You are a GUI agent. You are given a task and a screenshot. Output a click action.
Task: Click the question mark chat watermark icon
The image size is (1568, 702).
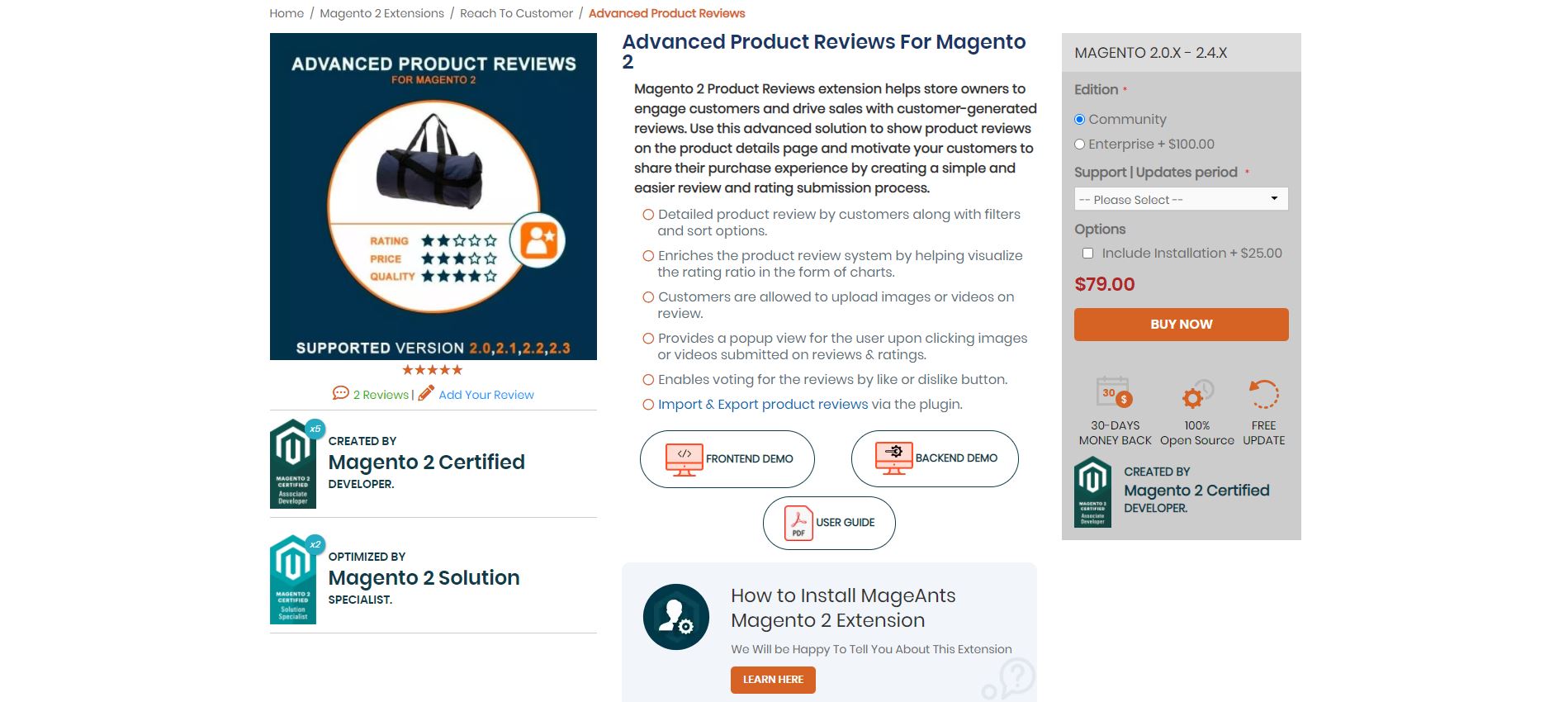pyautogui.click(x=1009, y=680)
